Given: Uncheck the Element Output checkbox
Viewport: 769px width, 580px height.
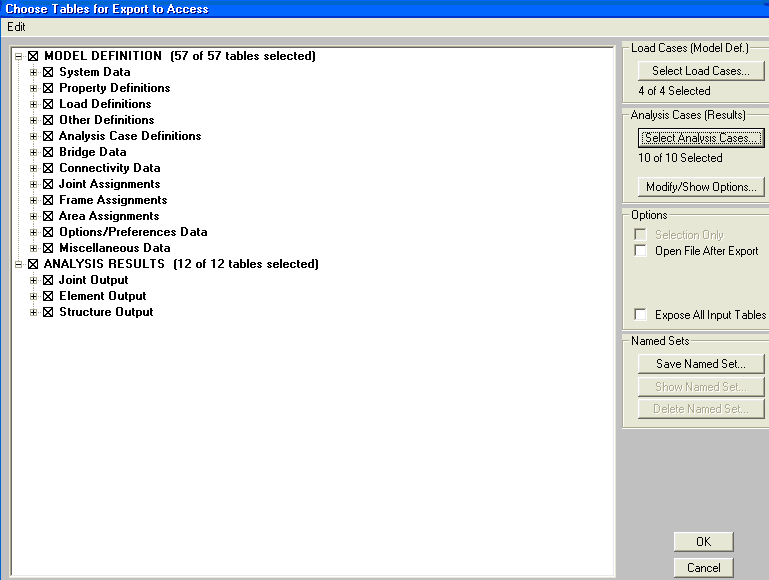Looking at the screenshot, I should (48, 296).
